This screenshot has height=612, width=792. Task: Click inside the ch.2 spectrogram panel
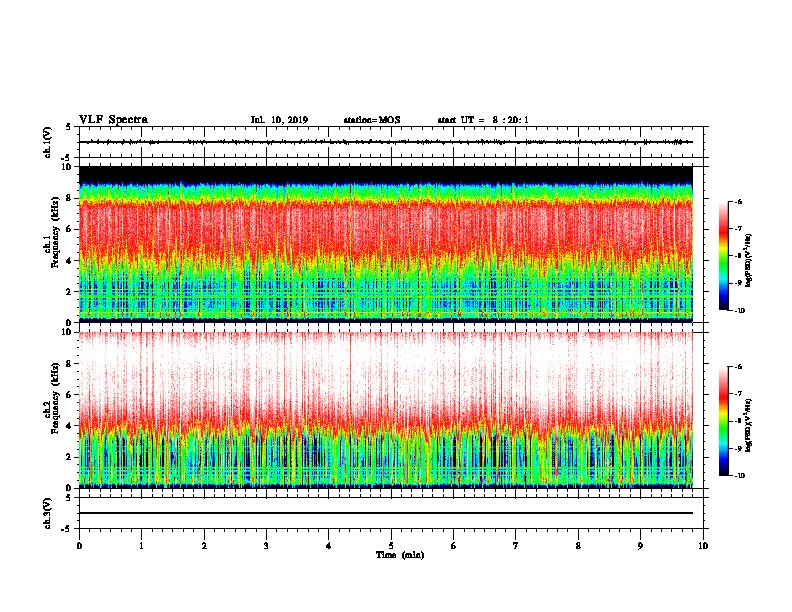tap(386, 410)
